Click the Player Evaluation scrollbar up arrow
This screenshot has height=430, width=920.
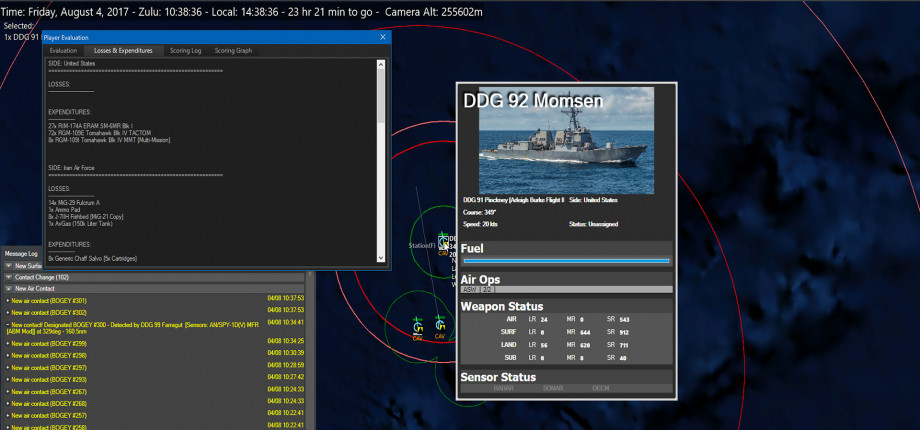(x=381, y=63)
